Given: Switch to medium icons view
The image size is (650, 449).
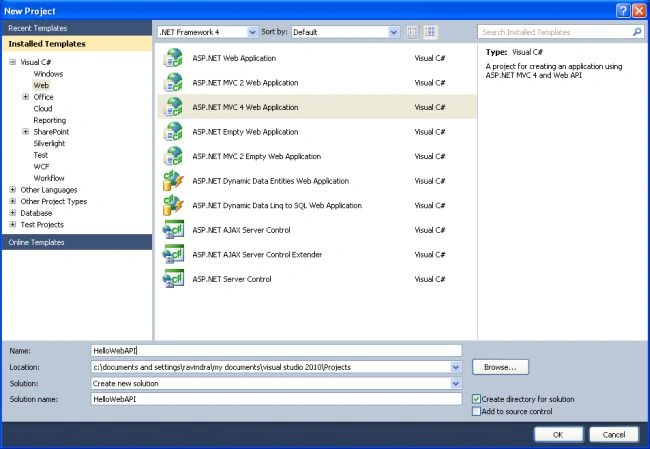Looking at the screenshot, I should point(430,32).
